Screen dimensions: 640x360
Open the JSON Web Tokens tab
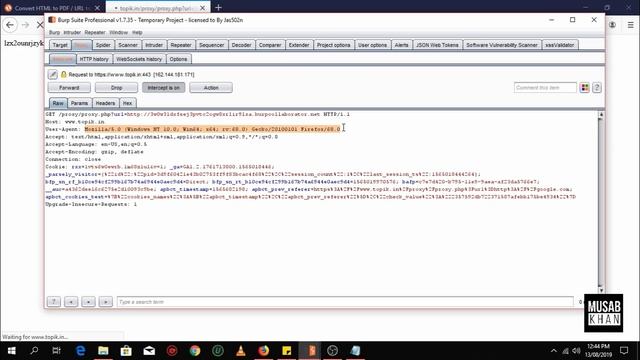click(x=437, y=45)
